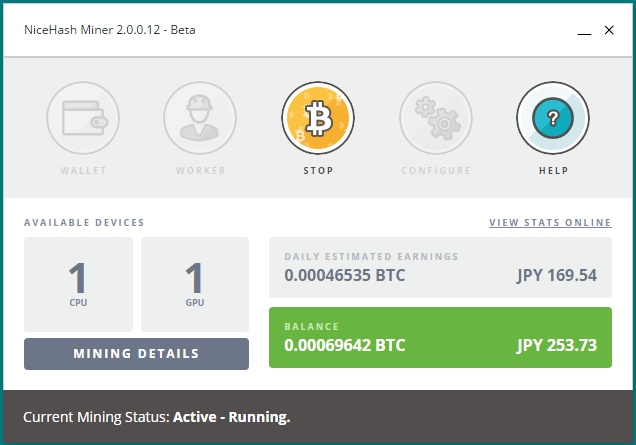Click the green Balance panel
Viewport: 636px width, 445px height.
pos(440,338)
